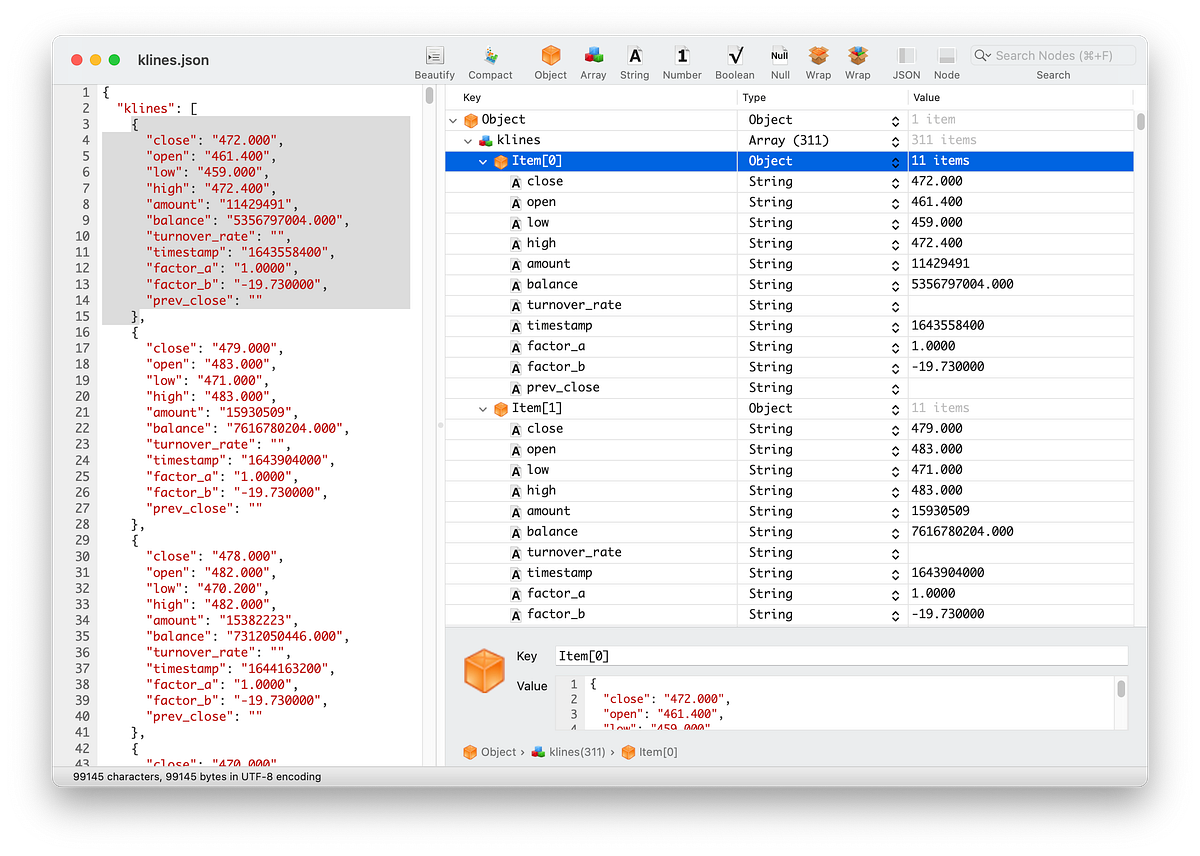Select the balance key under Item[1]
This screenshot has height=856, width=1200.
(x=553, y=531)
